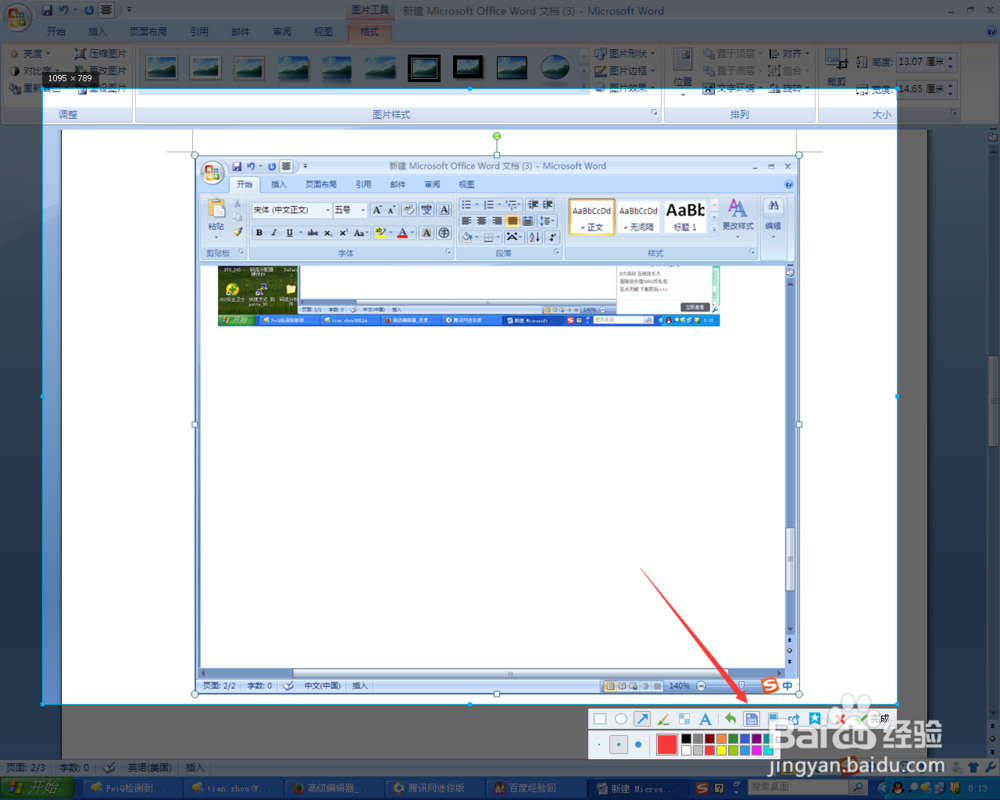Save the screenshot with the floppy icon
1000x800 pixels.
point(751,719)
